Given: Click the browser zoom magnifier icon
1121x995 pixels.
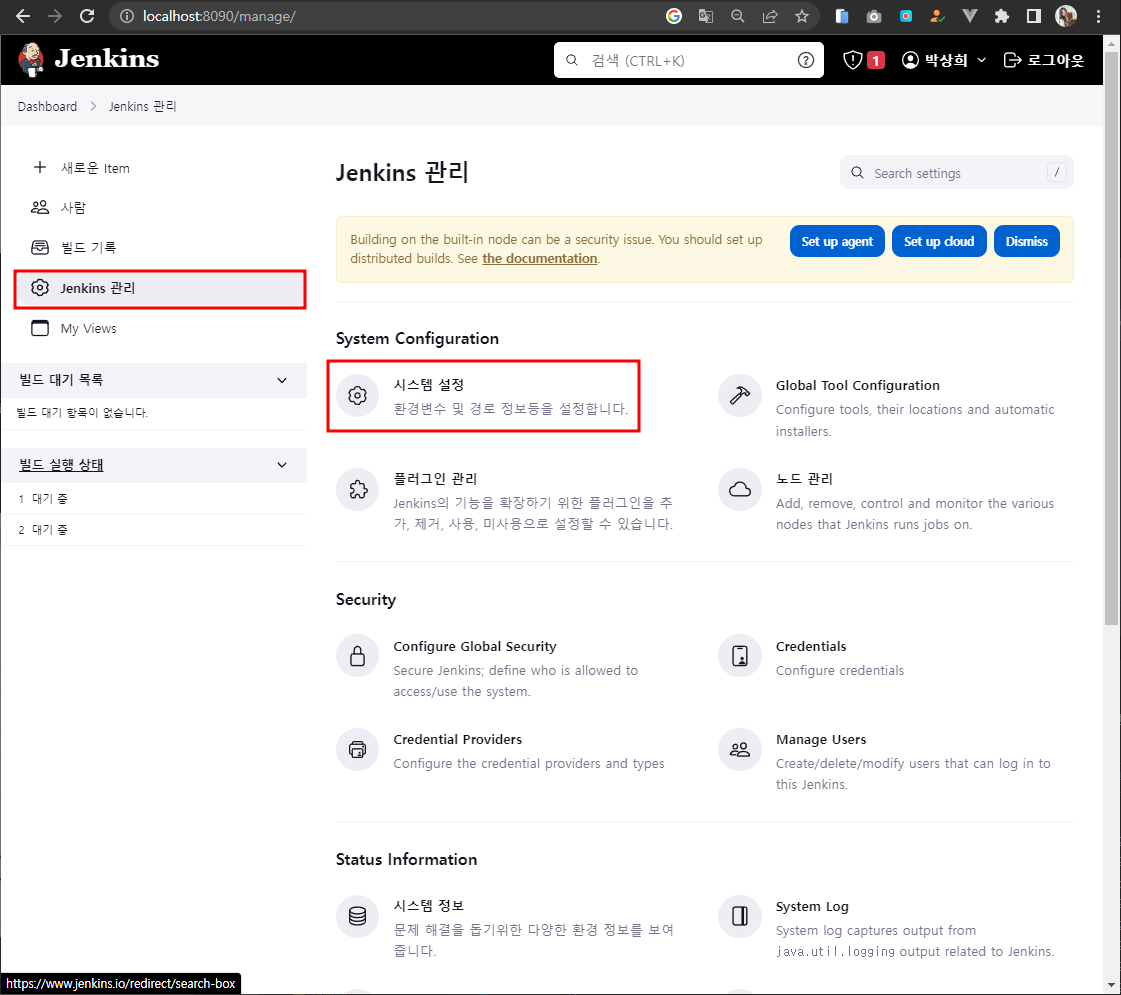Looking at the screenshot, I should click(x=738, y=16).
